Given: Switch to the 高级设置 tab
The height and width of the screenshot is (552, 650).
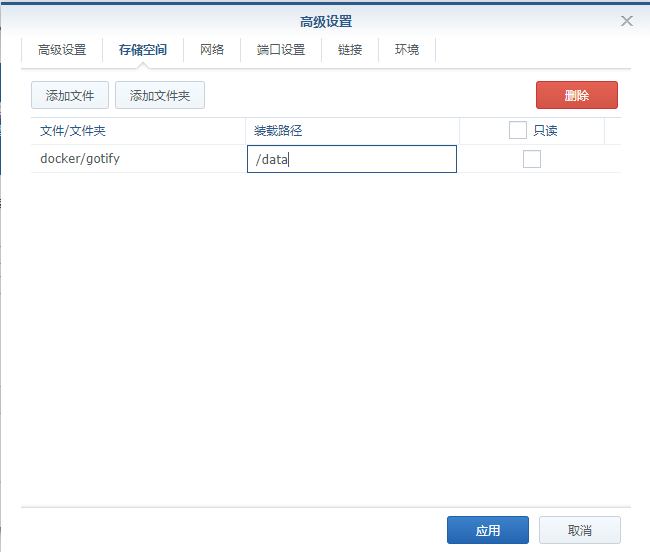Looking at the screenshot, I should (x=62, y=50).
